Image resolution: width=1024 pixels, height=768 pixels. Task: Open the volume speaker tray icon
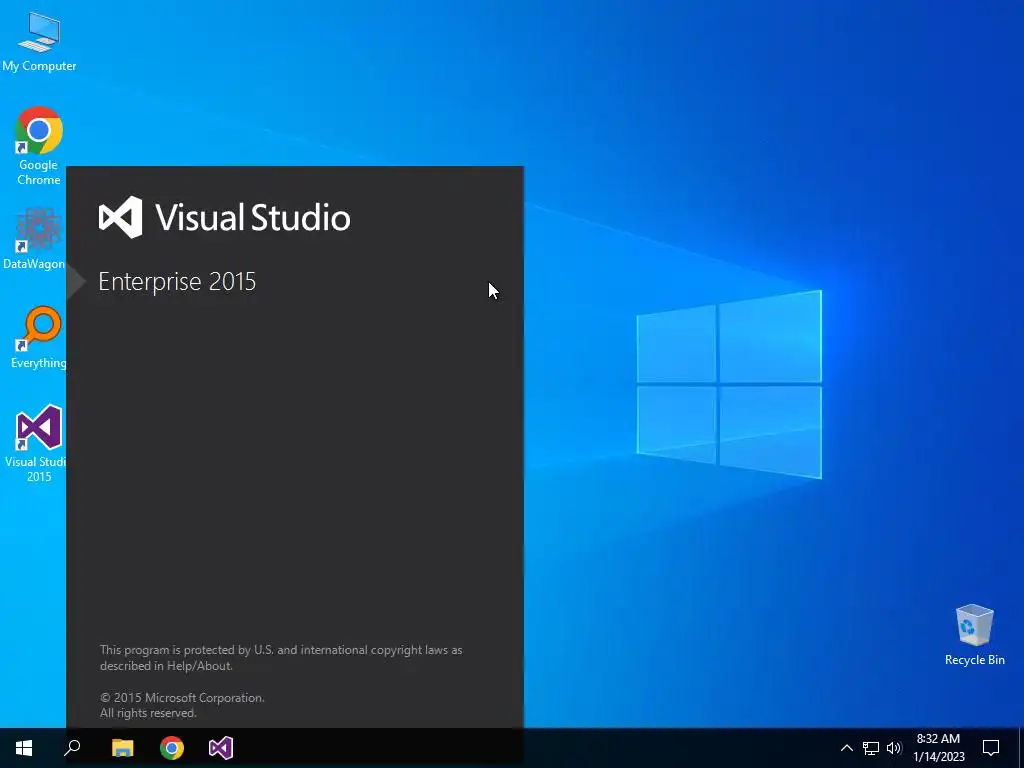[x=894, y=748]
